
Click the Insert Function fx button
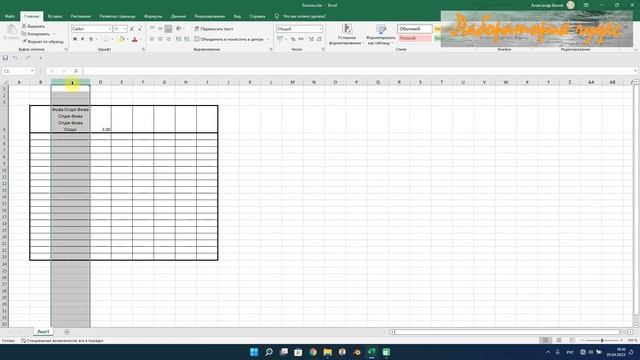[x=76, y=71]
